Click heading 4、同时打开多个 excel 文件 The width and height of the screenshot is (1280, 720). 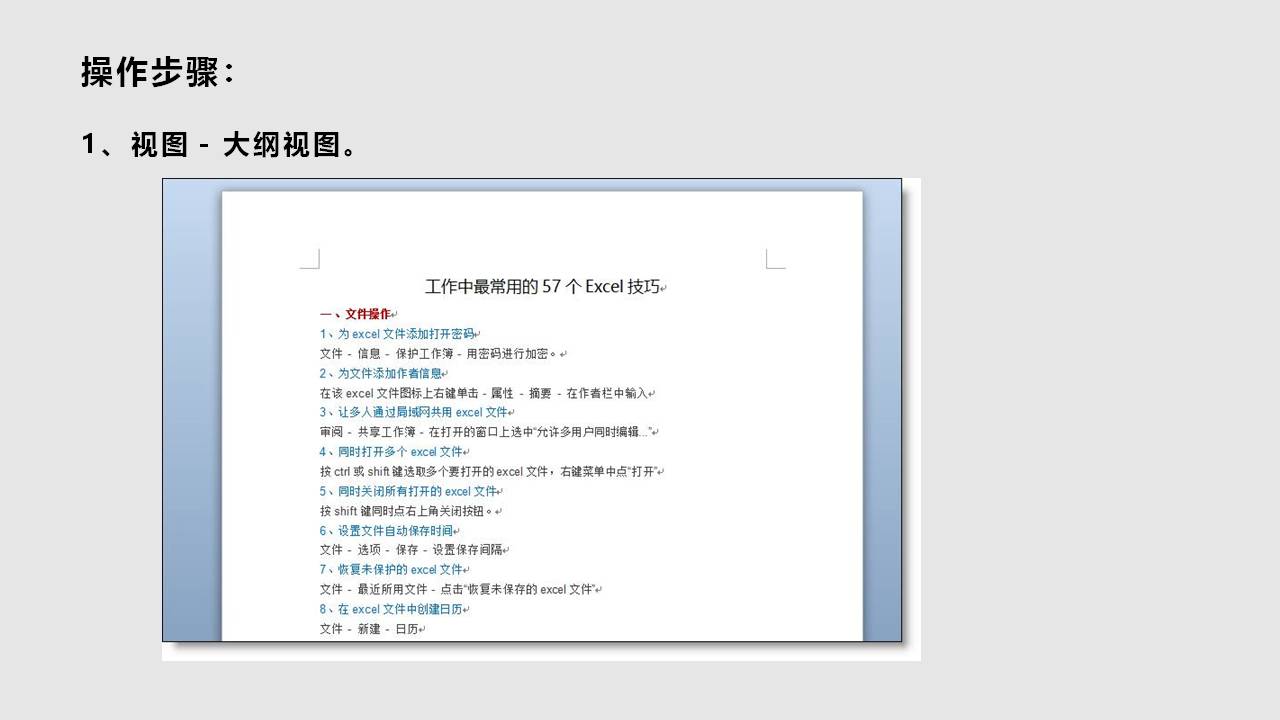tap(392, 452)
